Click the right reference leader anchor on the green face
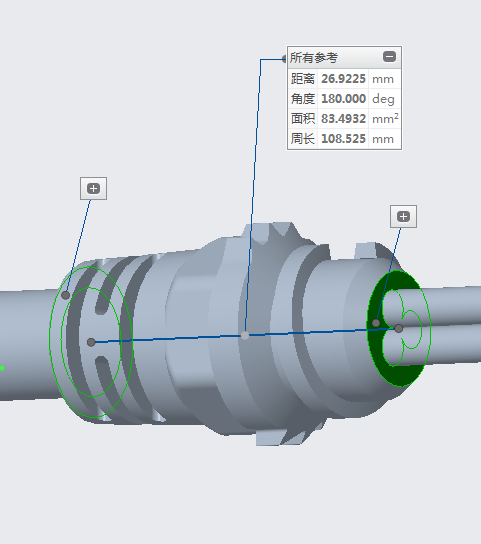 376,323
